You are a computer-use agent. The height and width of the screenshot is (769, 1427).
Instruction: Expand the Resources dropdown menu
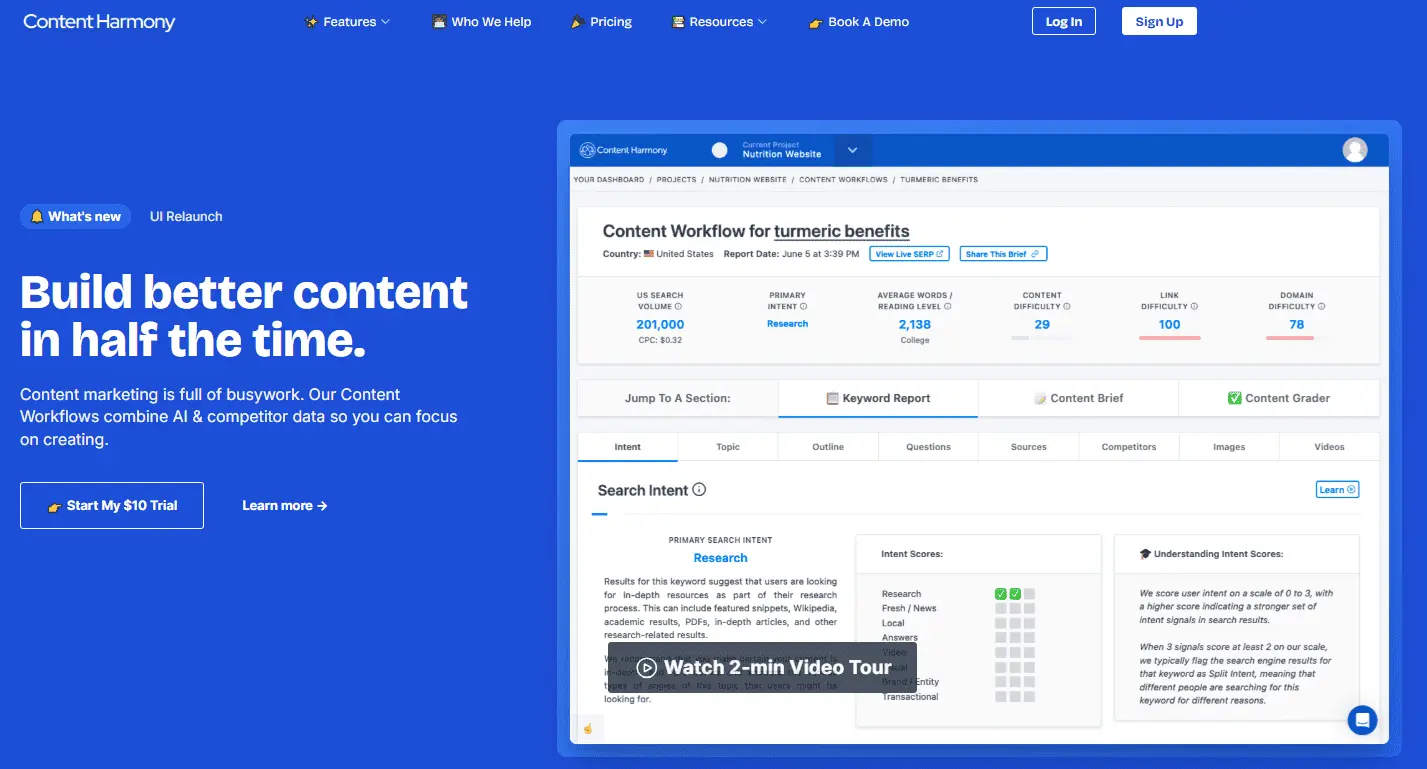click(719, 21)
